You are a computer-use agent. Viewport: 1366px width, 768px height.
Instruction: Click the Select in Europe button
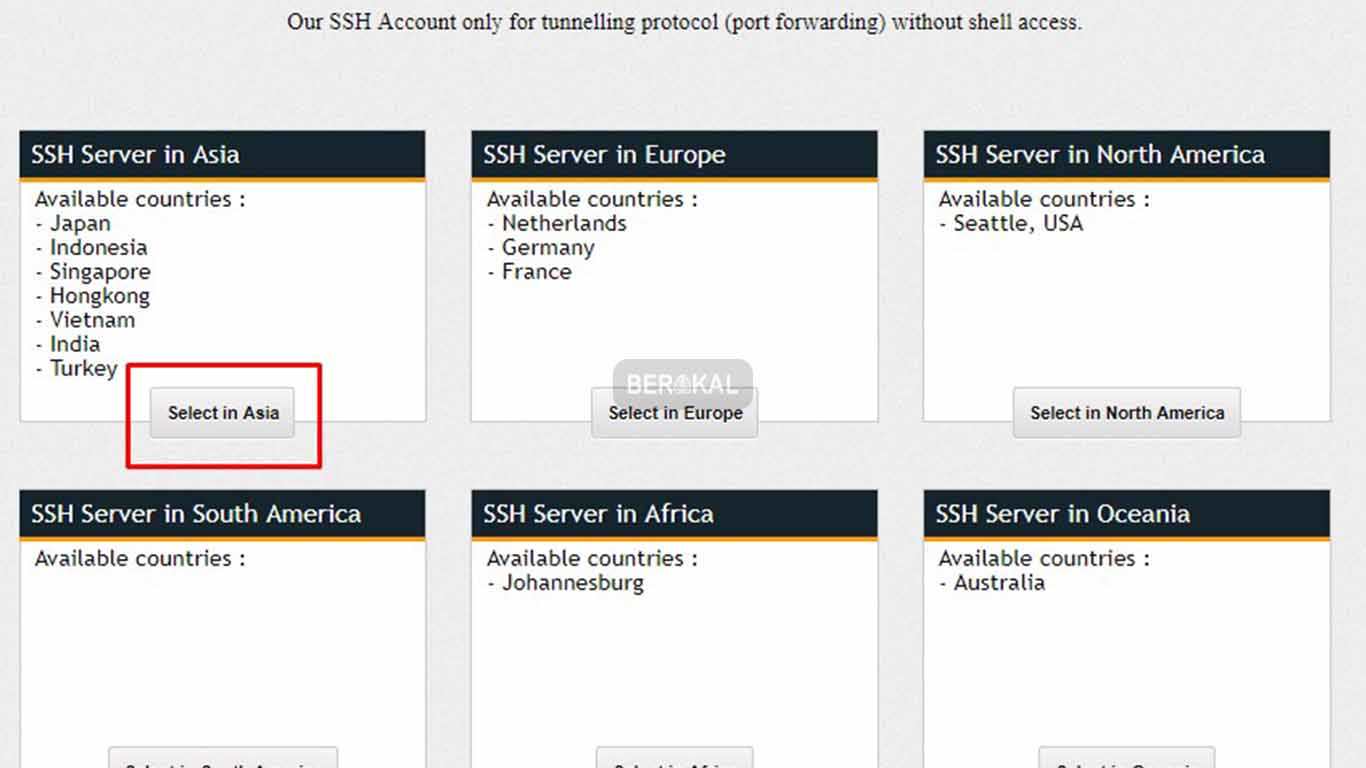675,412
